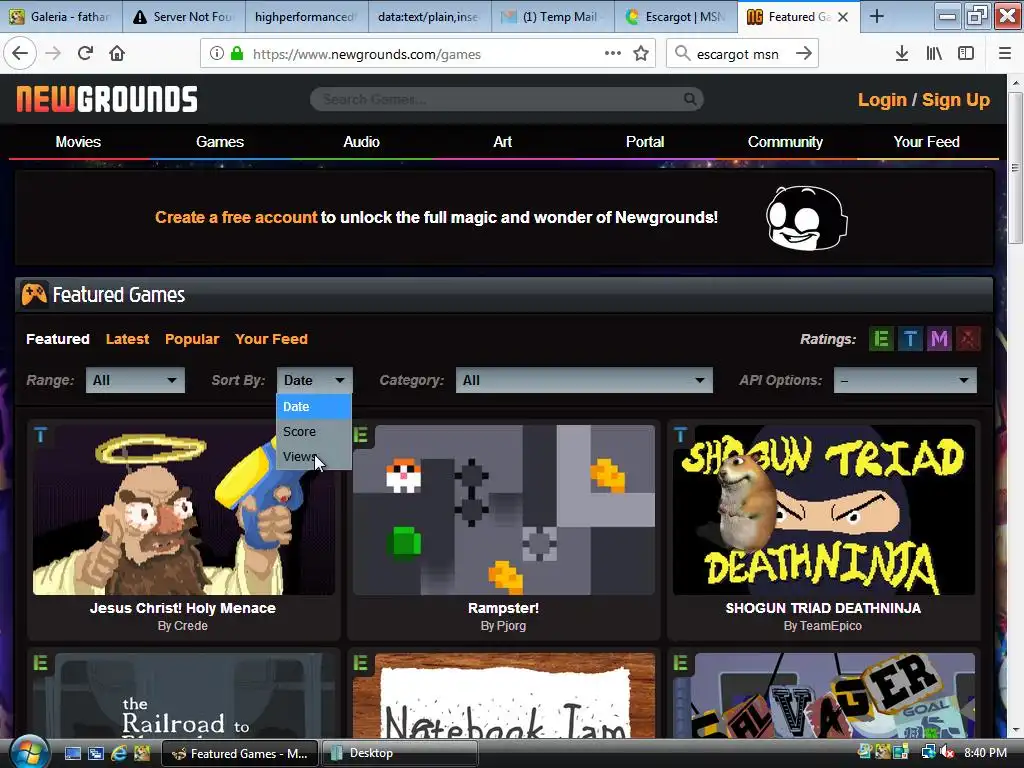Screen dimensions: 1024x768
Task: Choose Score in Sort By list
Action: [x=314, y=432]
